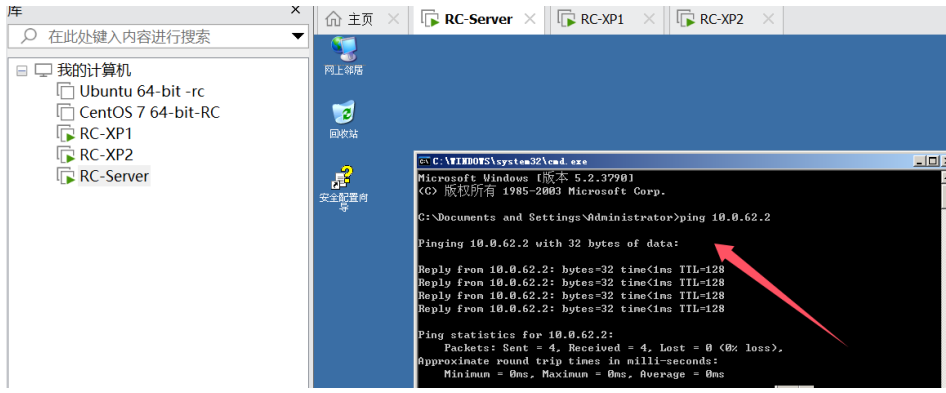
Task: Close the 库 library panel
Action: 296,10
